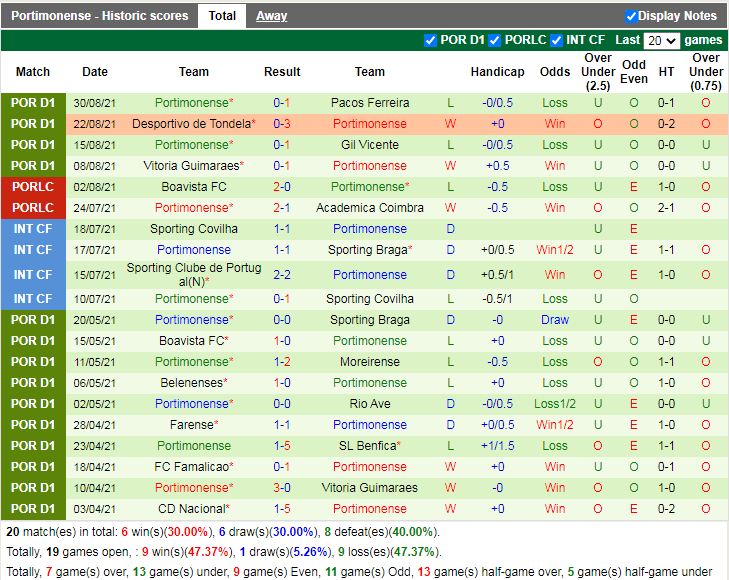Select the Loss1/2 odds result for Rio Ave
The image size is (729, 580).
click(x=555, y=403)
